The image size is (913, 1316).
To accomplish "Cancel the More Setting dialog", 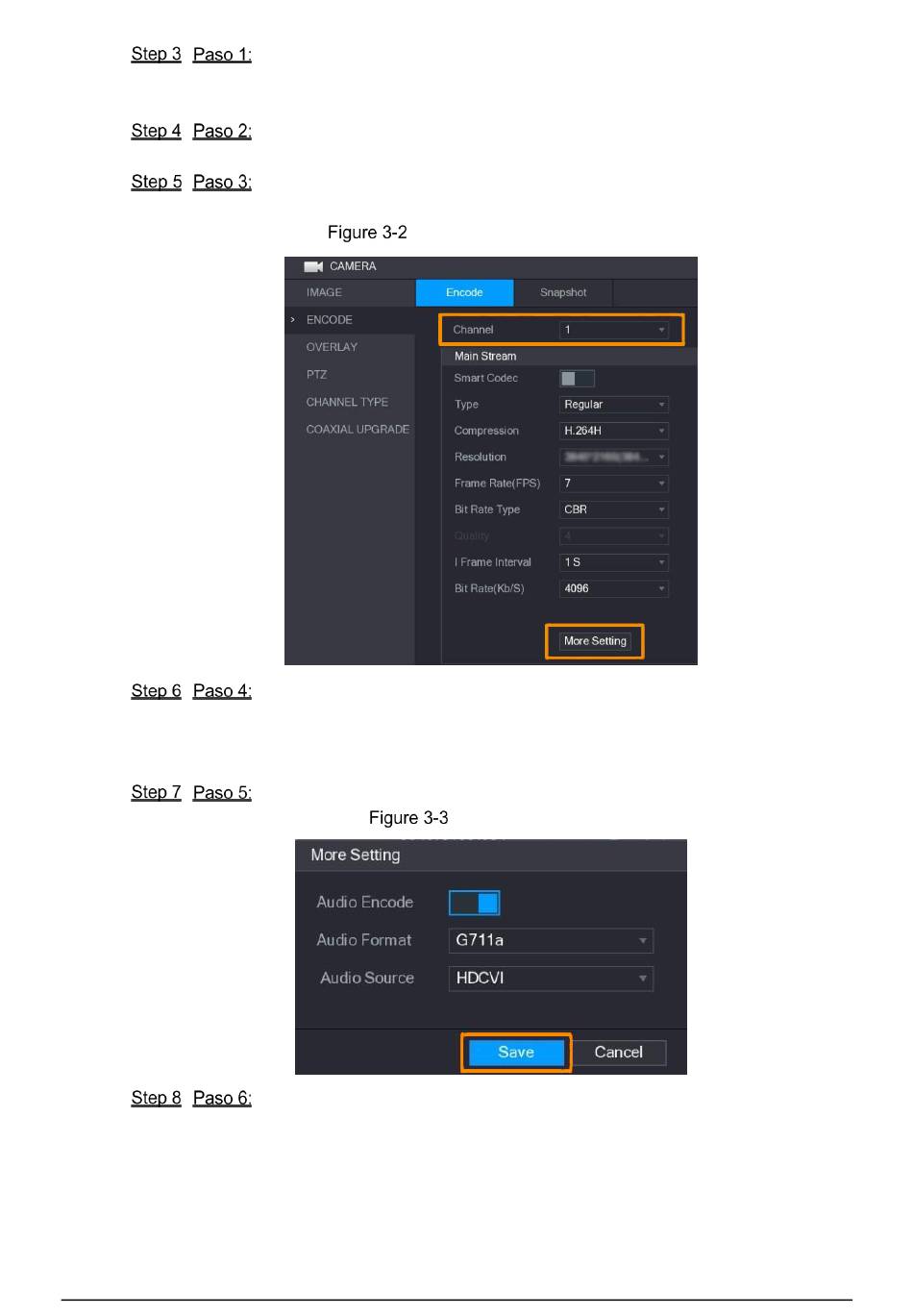I will click(x=618, y=1053).
